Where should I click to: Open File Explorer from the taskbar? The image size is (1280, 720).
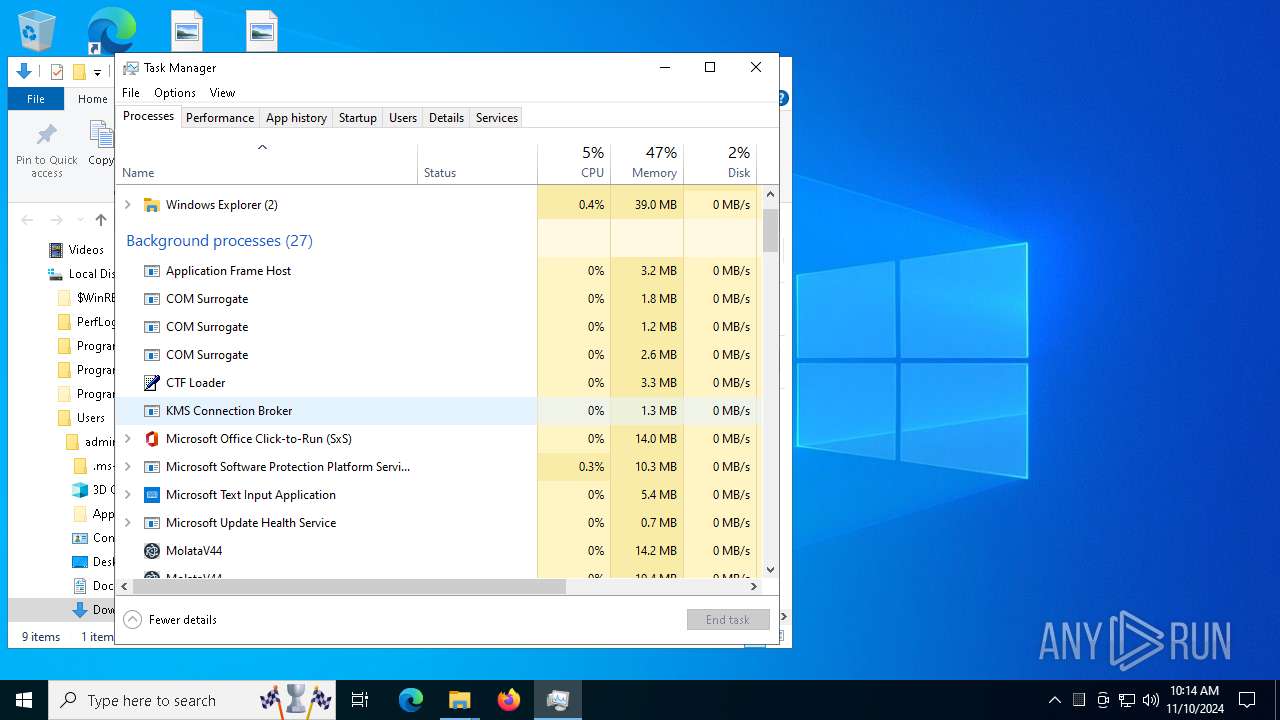point(459,700)
